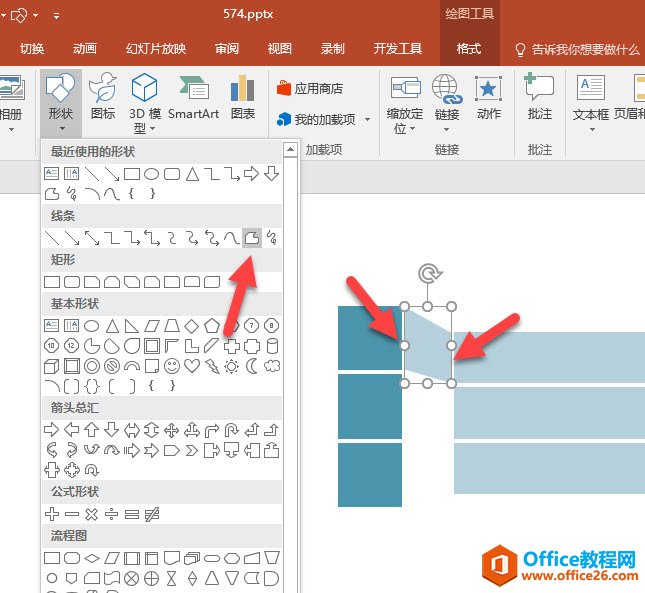Select the Moon shape
Image resolution: width=645 pixels, height=593 pixels.
pos(252,366)
